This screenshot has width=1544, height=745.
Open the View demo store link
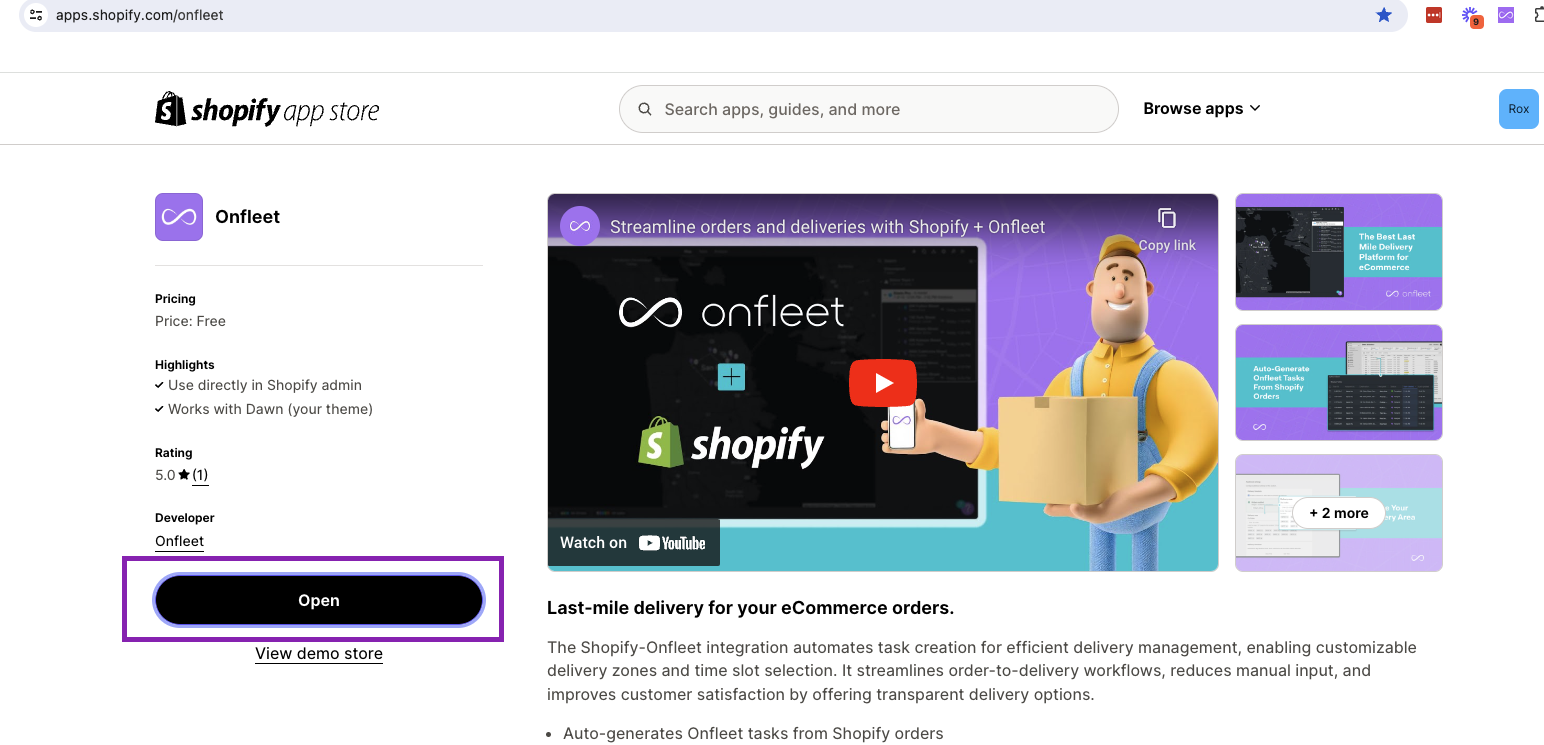coord(319,653)
